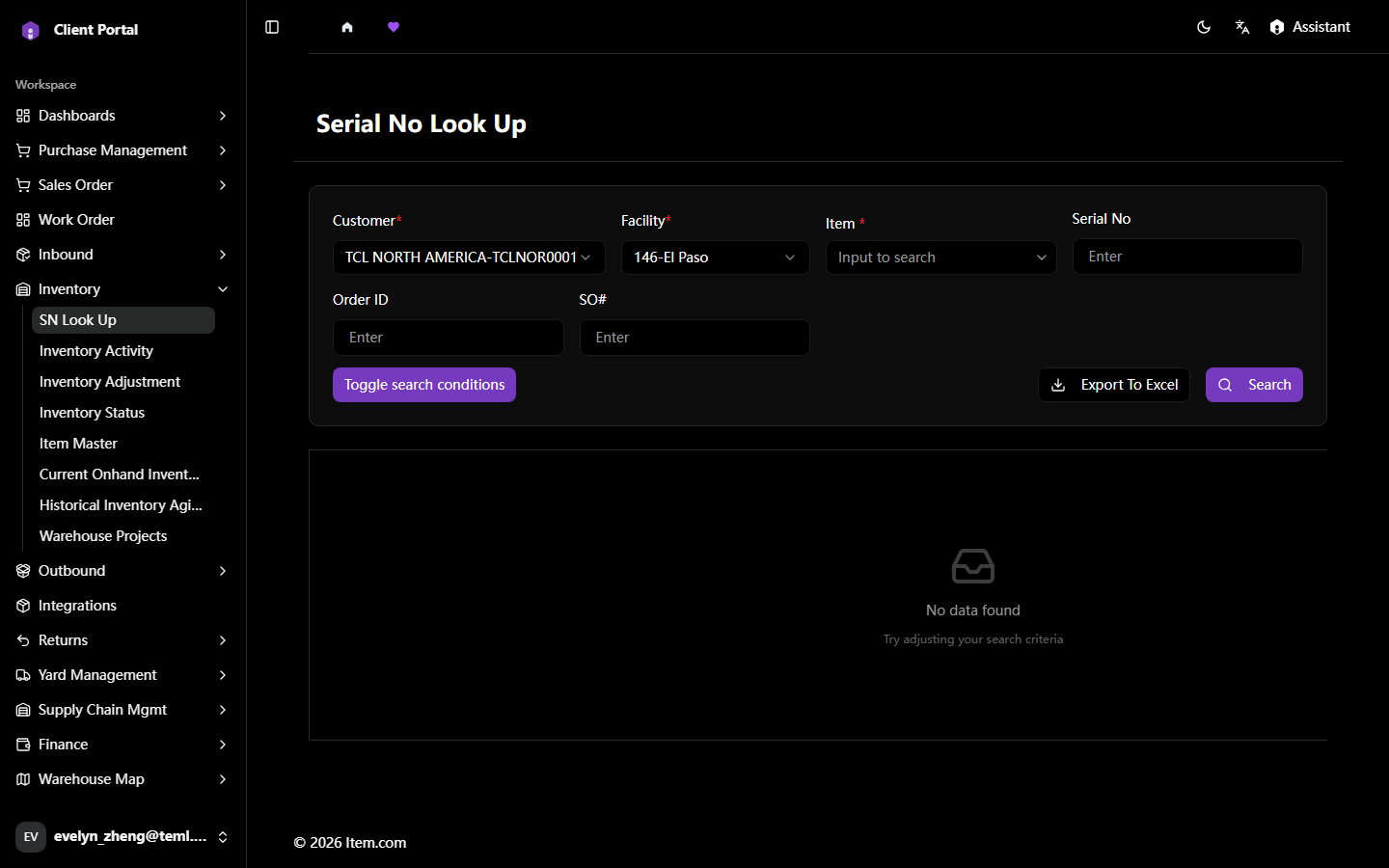Open the Facility dropdown showing 146-El Paso
Viewport: 1389px width, 868px height.
tap(716, 258)
